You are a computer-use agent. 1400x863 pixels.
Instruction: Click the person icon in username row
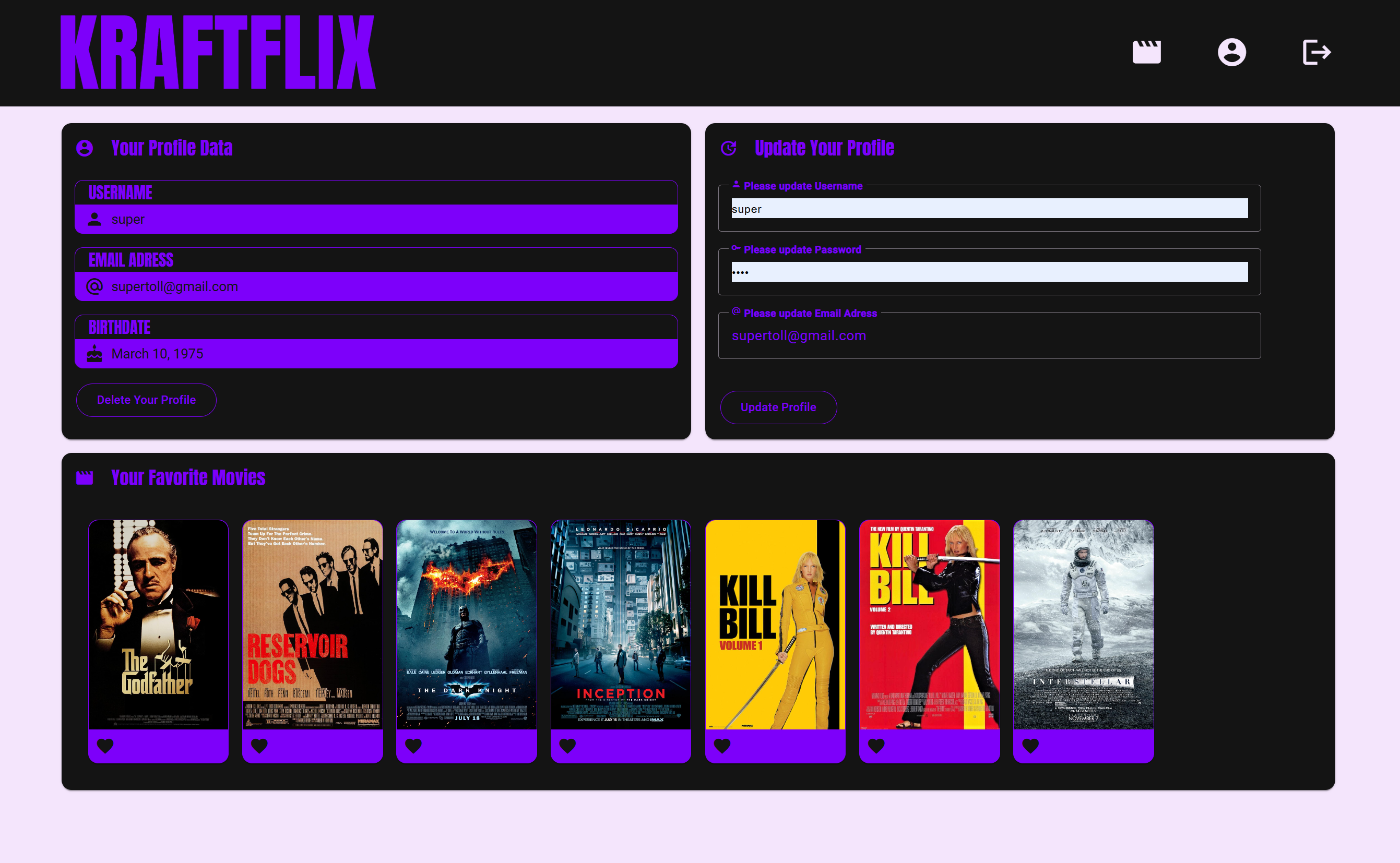click(x=95, y=219)
